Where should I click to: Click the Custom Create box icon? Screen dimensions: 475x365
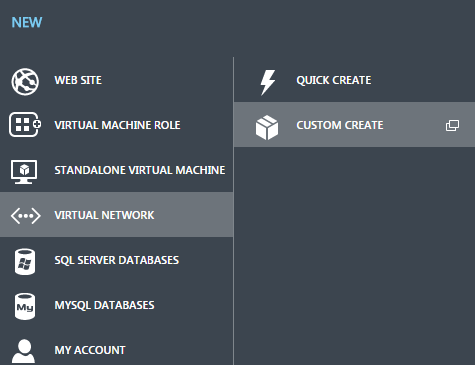click(267, 127)
